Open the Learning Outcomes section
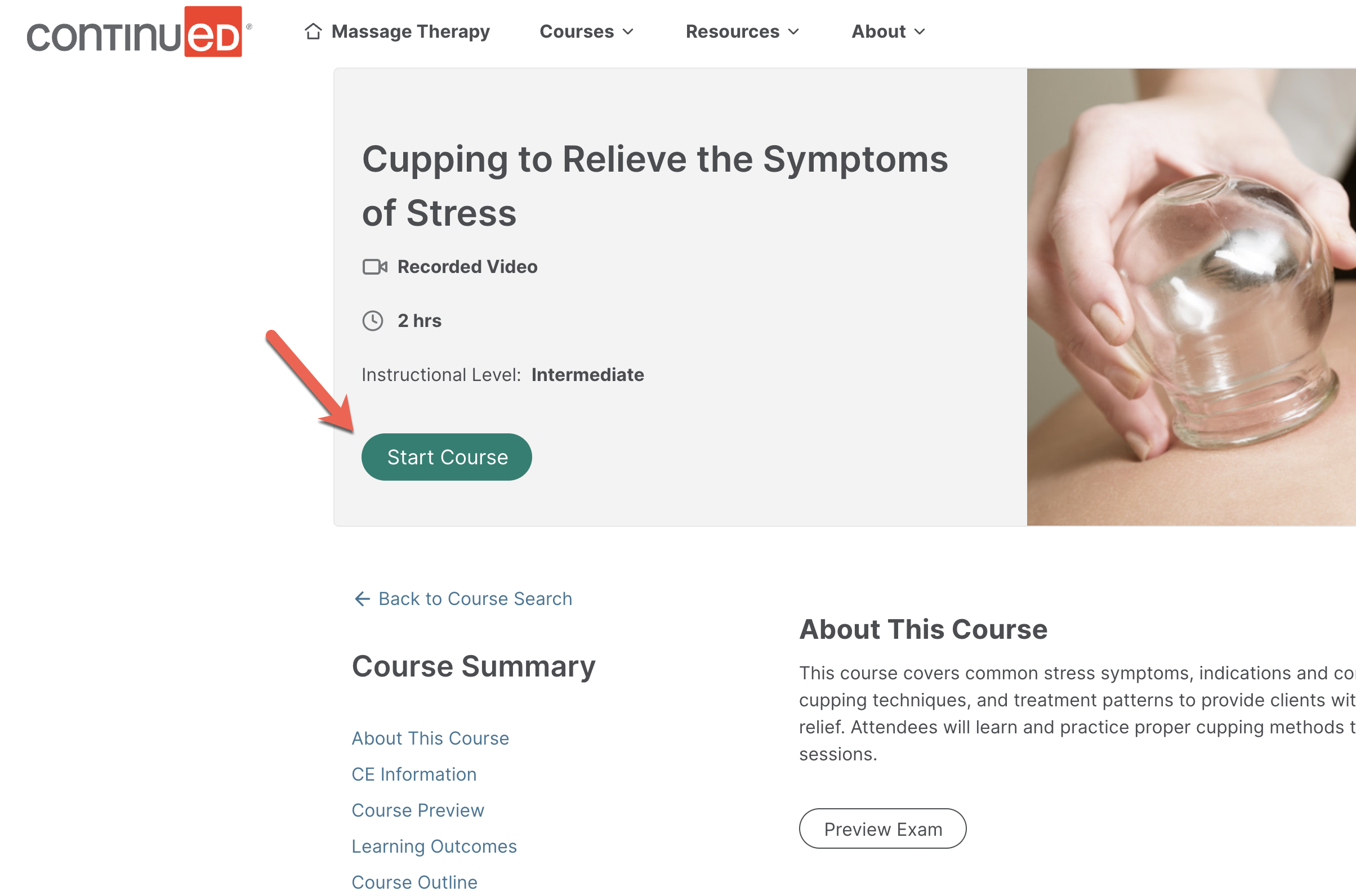Screen dimensions: 1356x896 434,846
